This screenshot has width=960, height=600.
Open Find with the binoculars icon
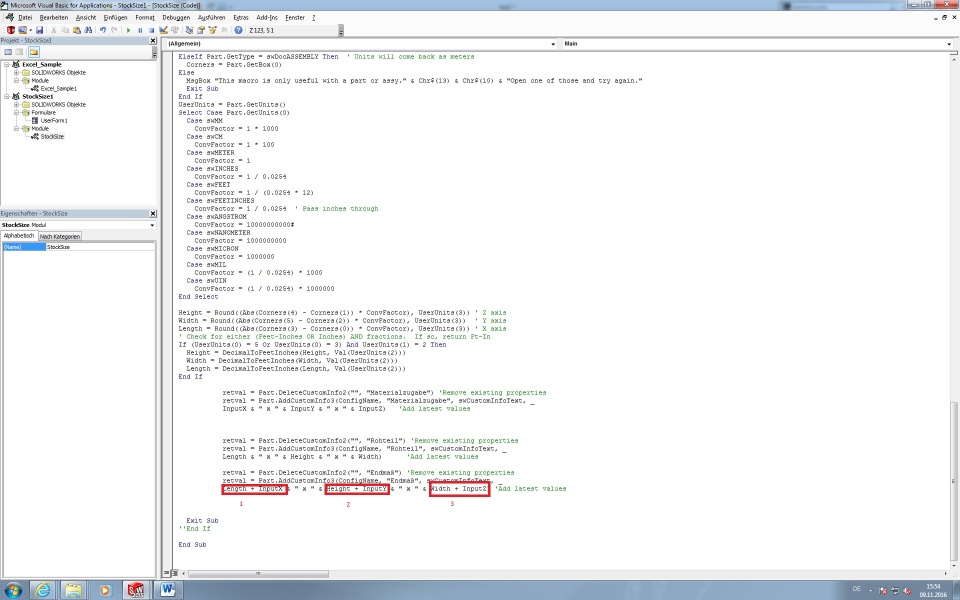pos(88,30)
